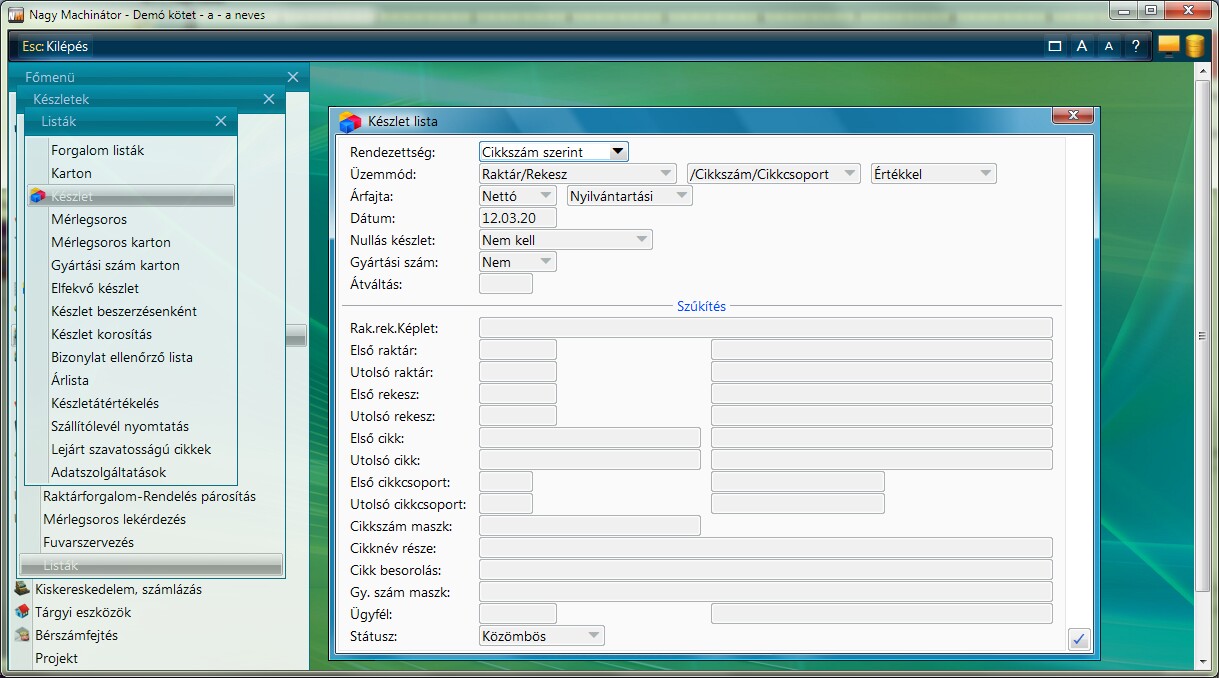Click the larger font size A icon
This screenshot has width=1219, height=678.
[x=1081, y=46]
